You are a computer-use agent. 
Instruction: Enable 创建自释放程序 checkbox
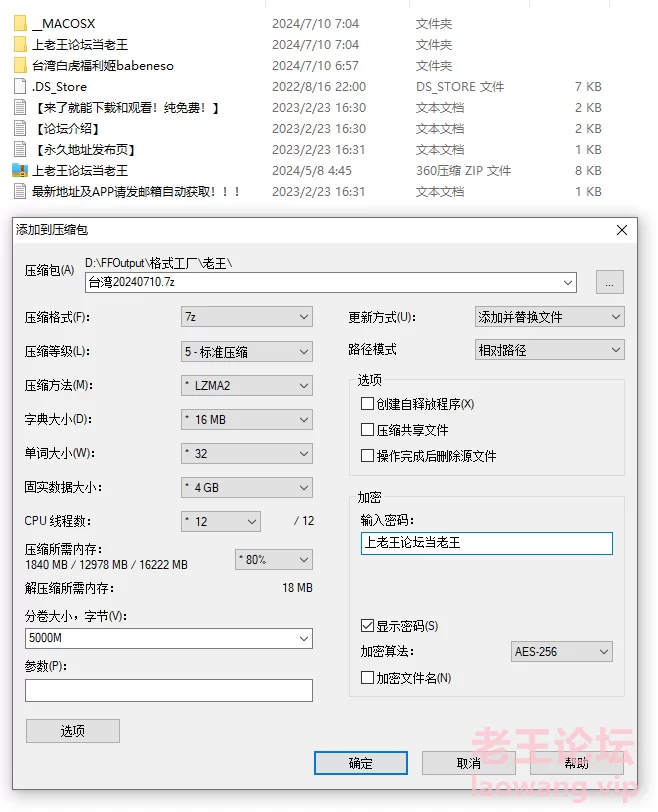coord(367,403)
